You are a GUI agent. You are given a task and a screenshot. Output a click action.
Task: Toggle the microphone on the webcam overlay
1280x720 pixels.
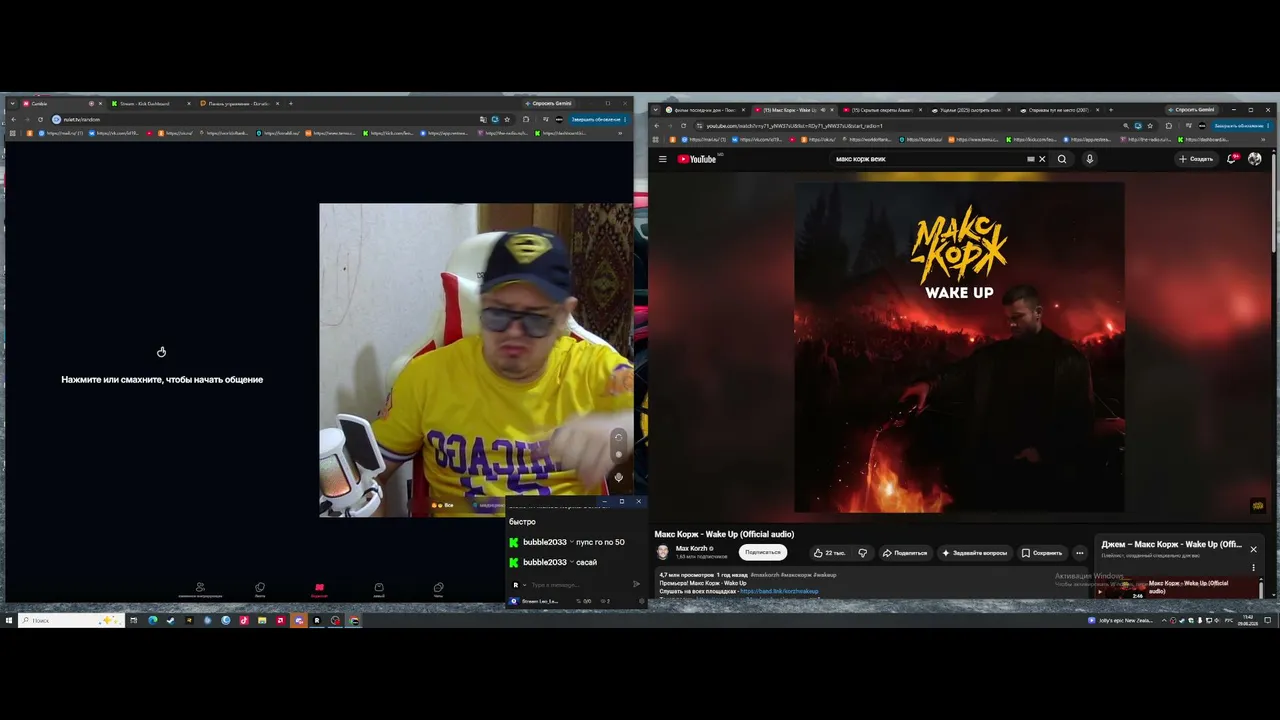tap(618, 477)
